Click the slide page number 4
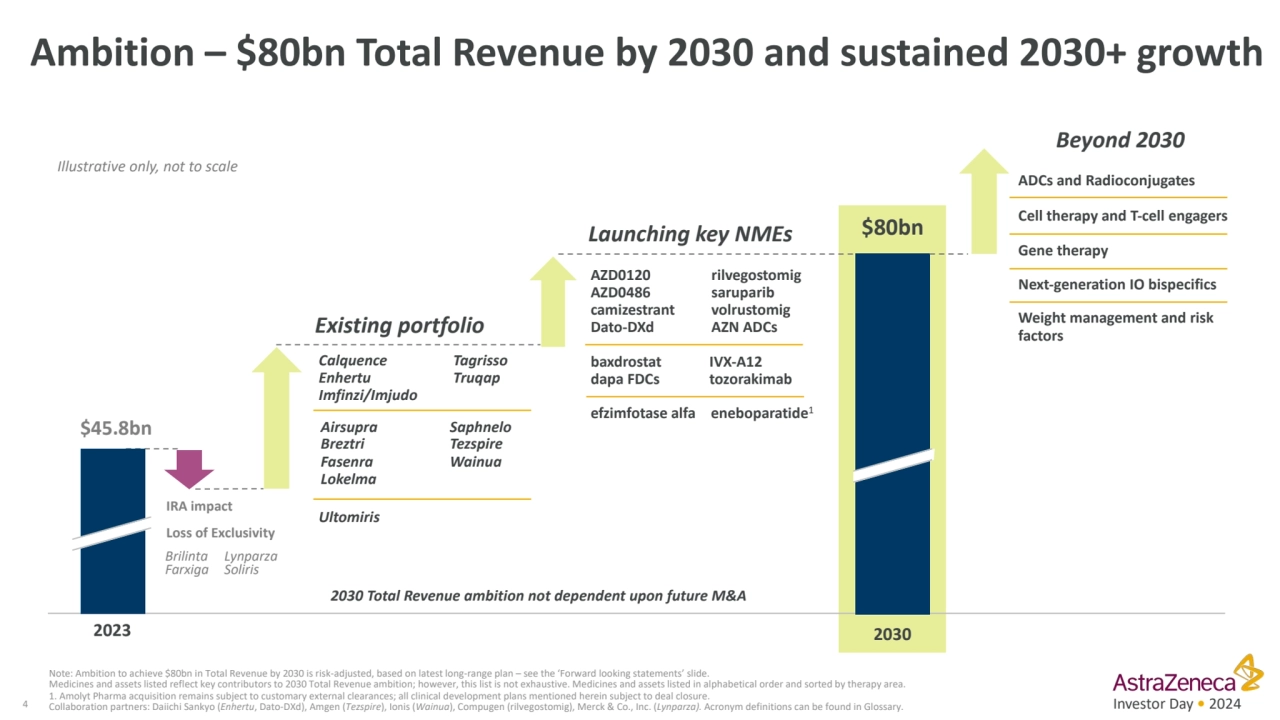 [x=25, y=705]
